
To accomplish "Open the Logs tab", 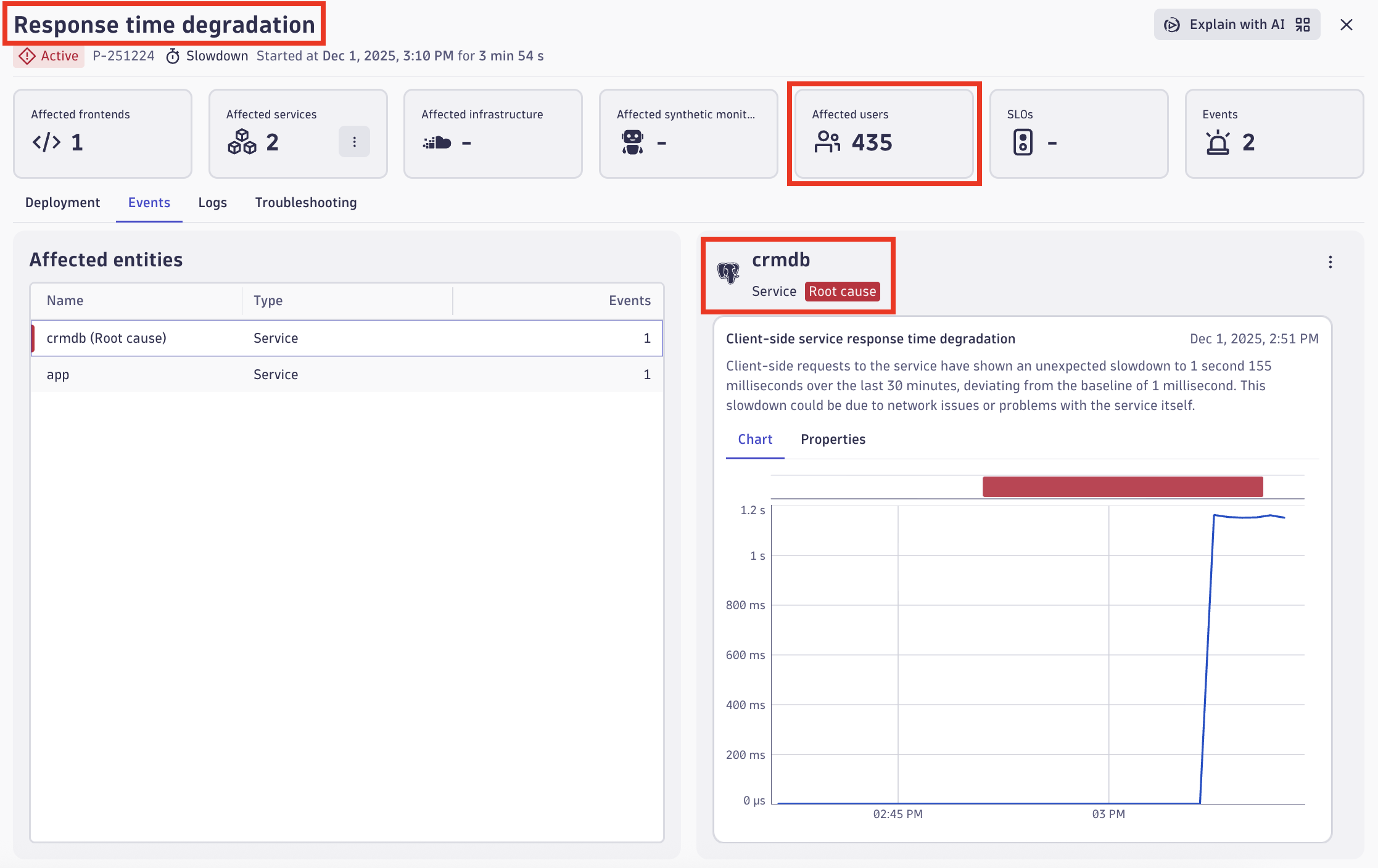I will [212, 203].
